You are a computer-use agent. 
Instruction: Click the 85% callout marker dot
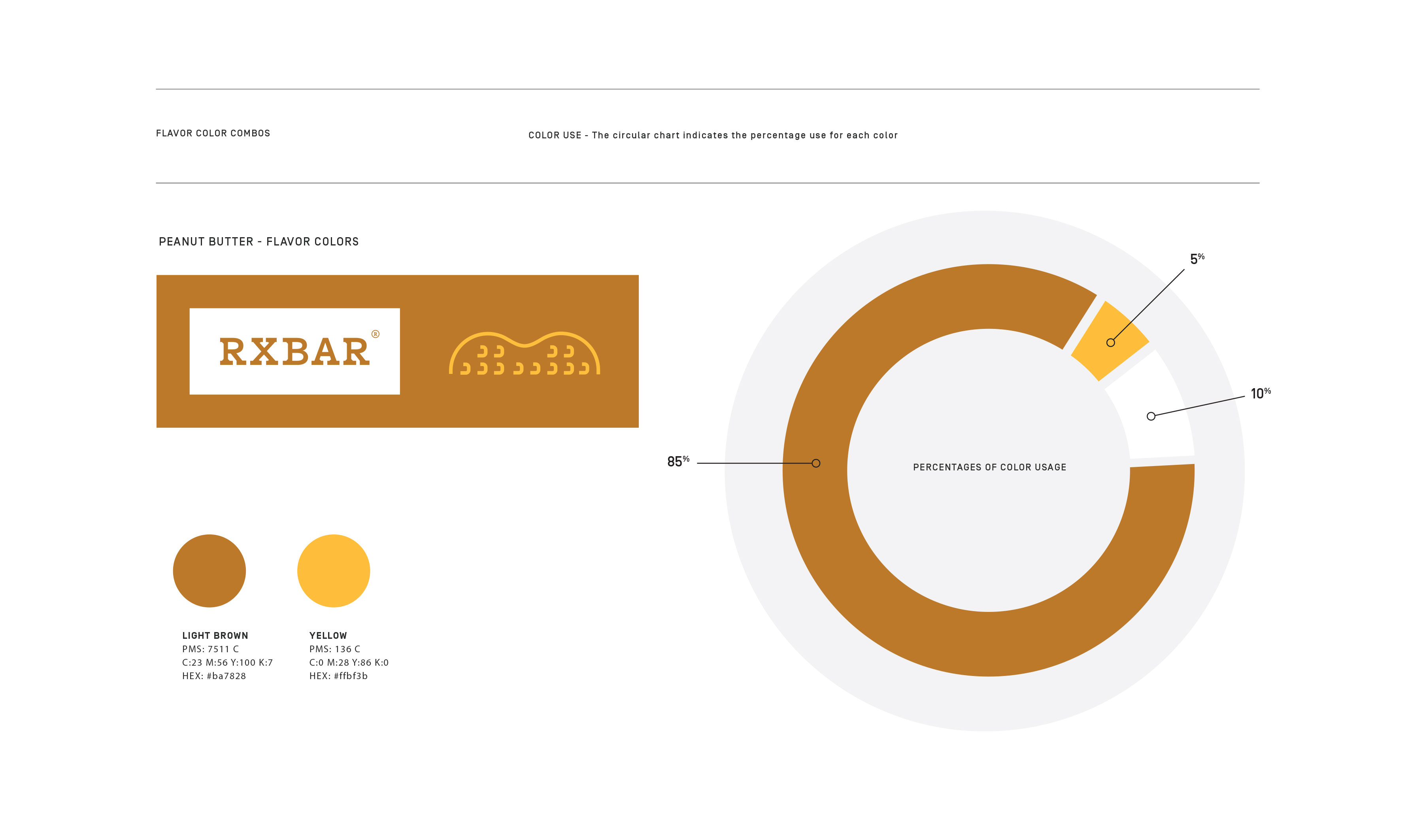[815, 463]
